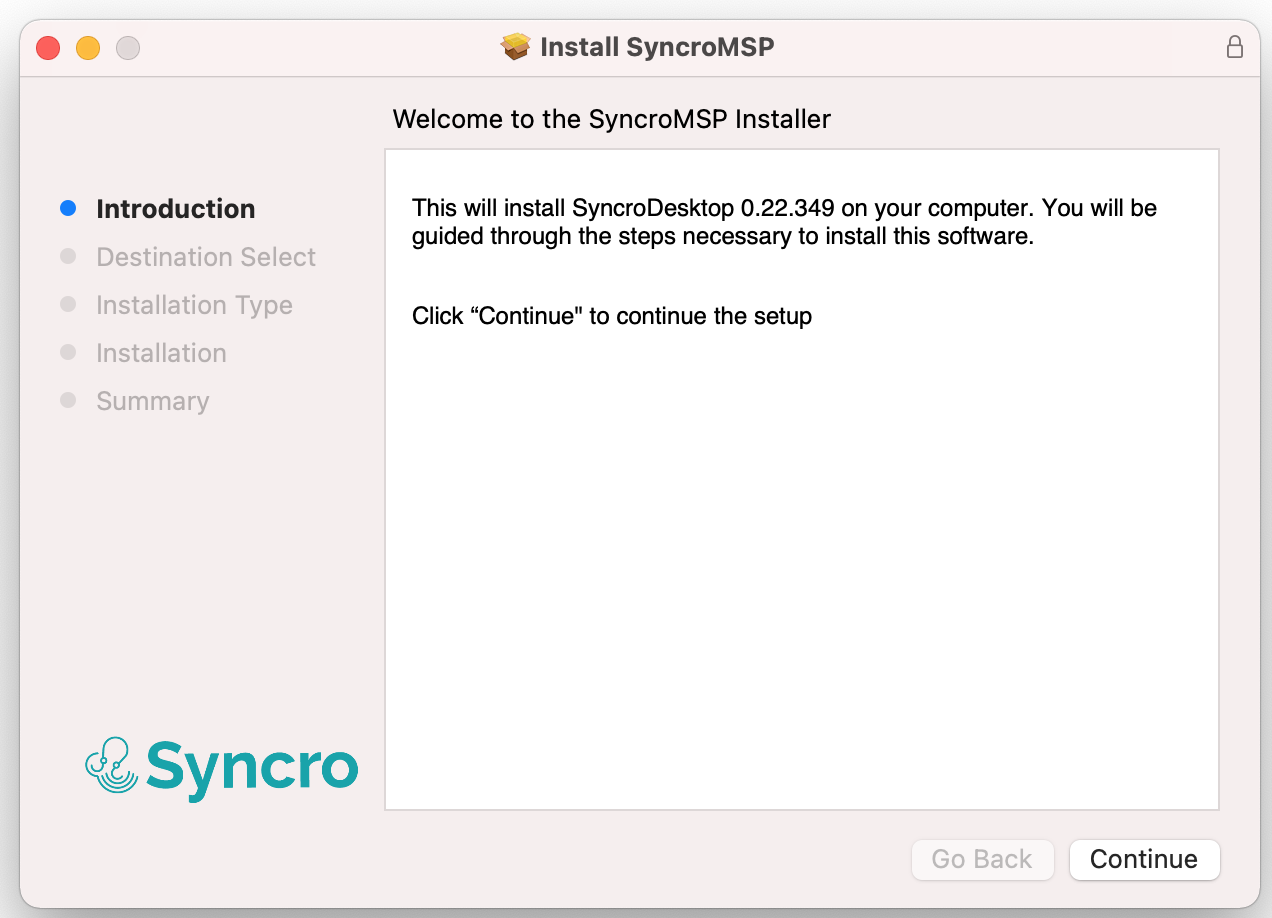This screenshot has height=918, width=1272.
Task: Click the gray bullet beside Destination Select
Action: coord(68,257)
